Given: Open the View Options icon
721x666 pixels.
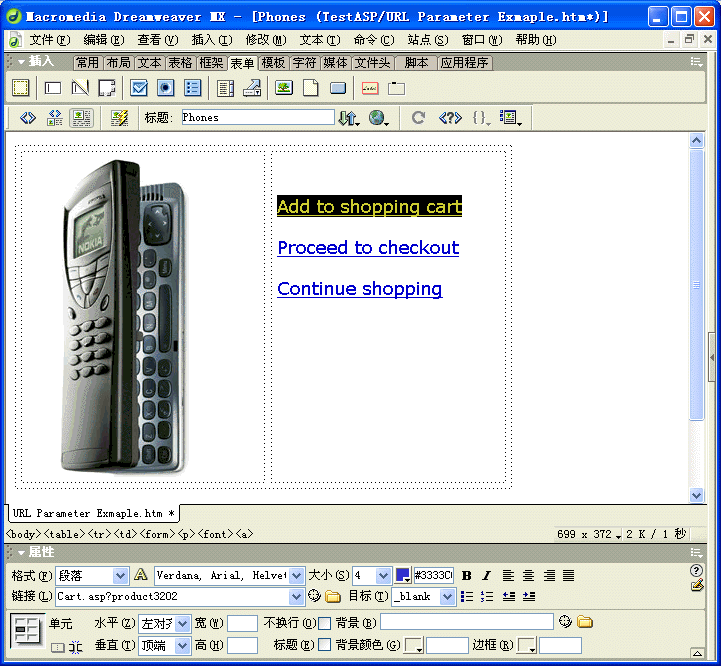Looking at the screenshot, I should point(510,118).
